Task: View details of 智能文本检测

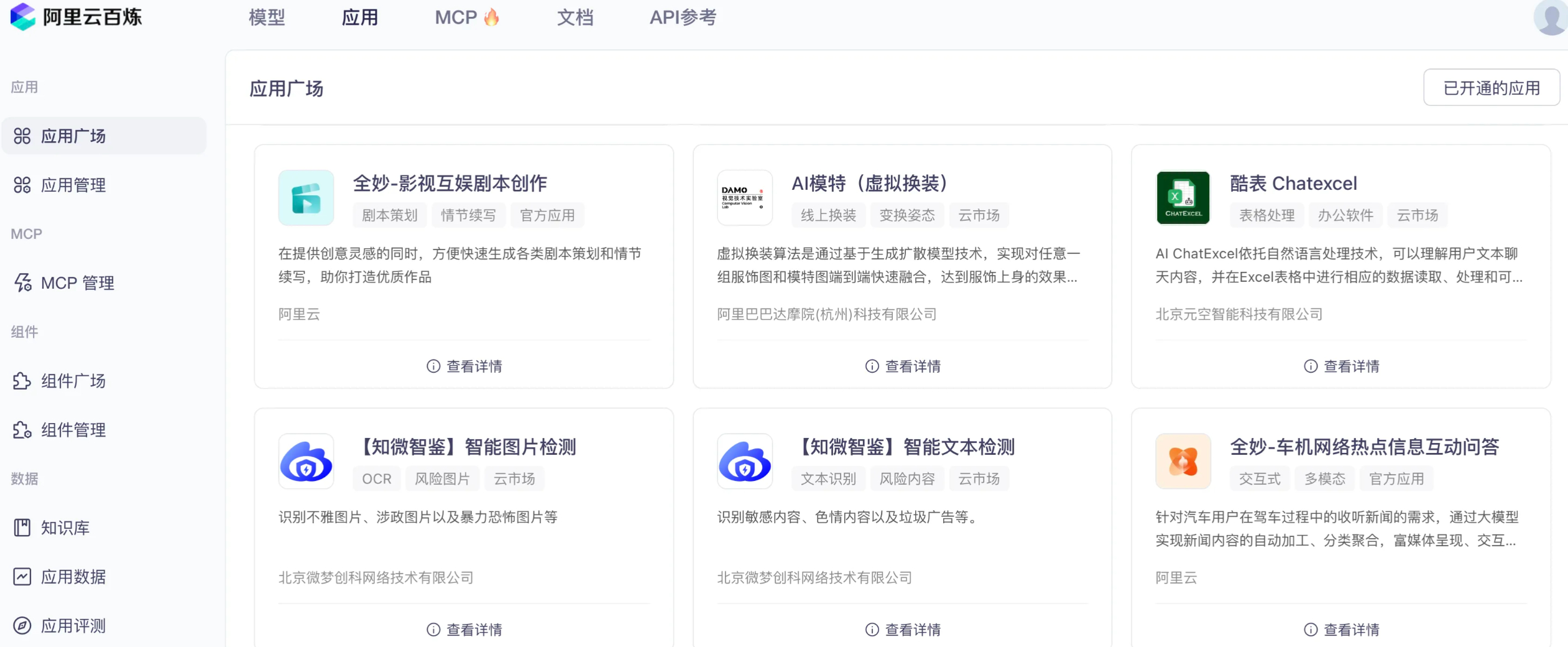Action: pos(903,630)
